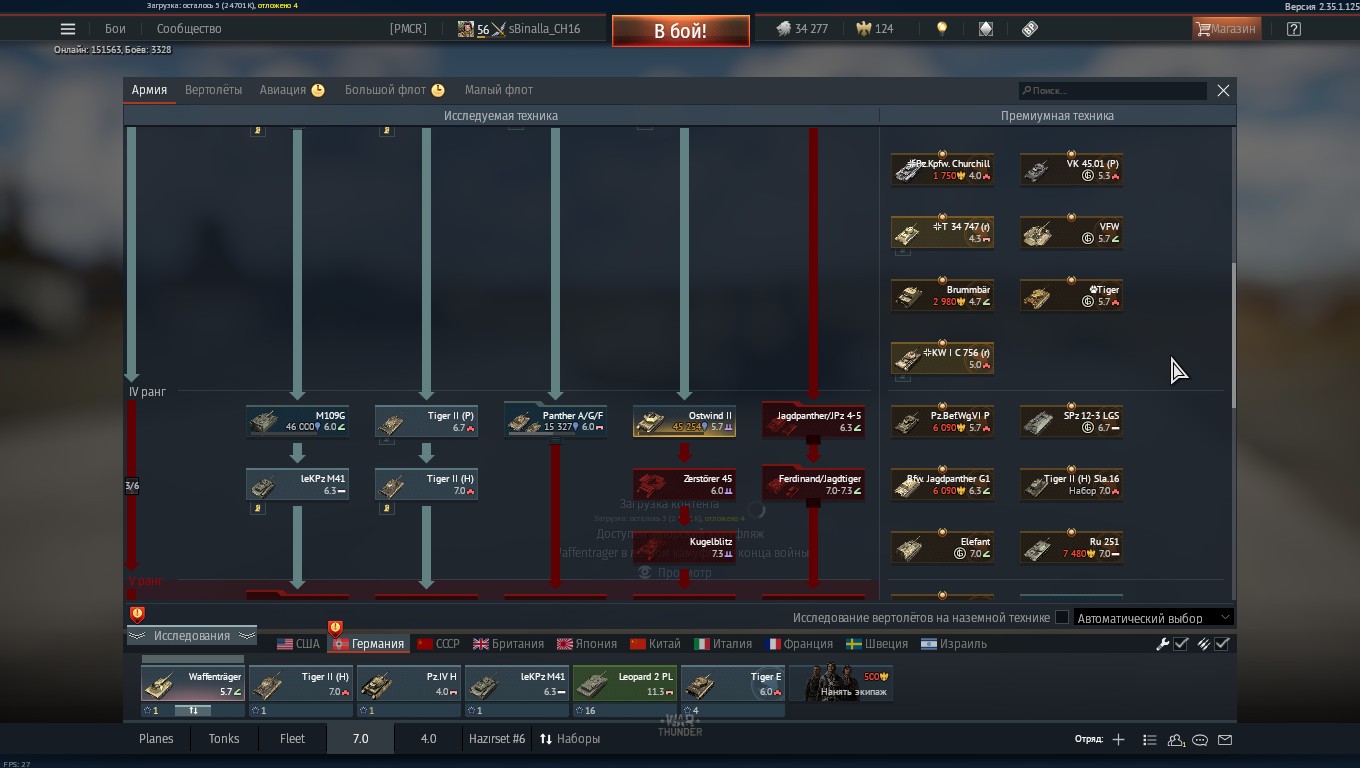Select premium Pz.Bef.Wg.VI P
The image size is (1360, 768).
(942, 421)
